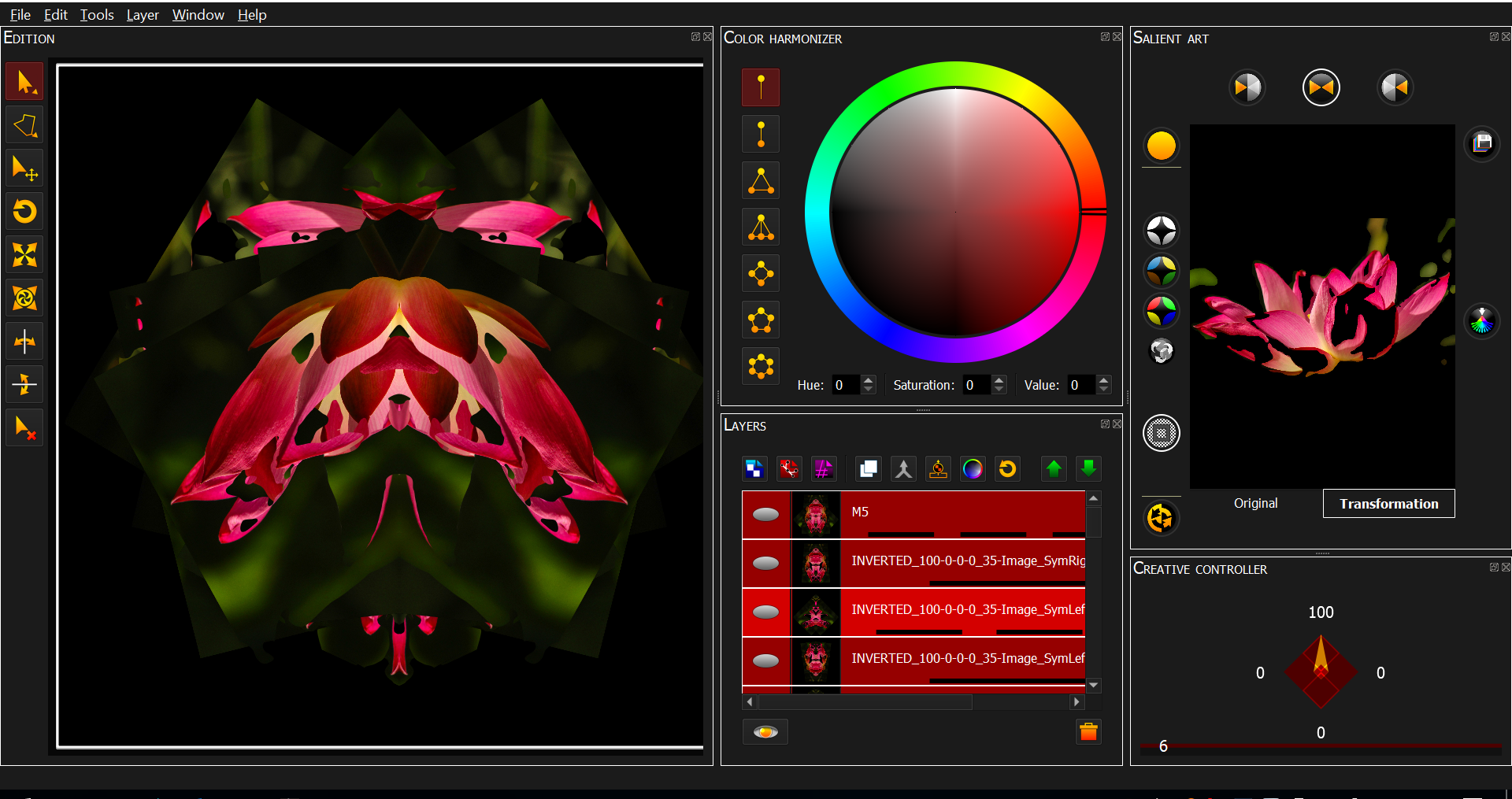Toggle the all-layers eye button below the list

pyautogui.click(x=765, y=732)
